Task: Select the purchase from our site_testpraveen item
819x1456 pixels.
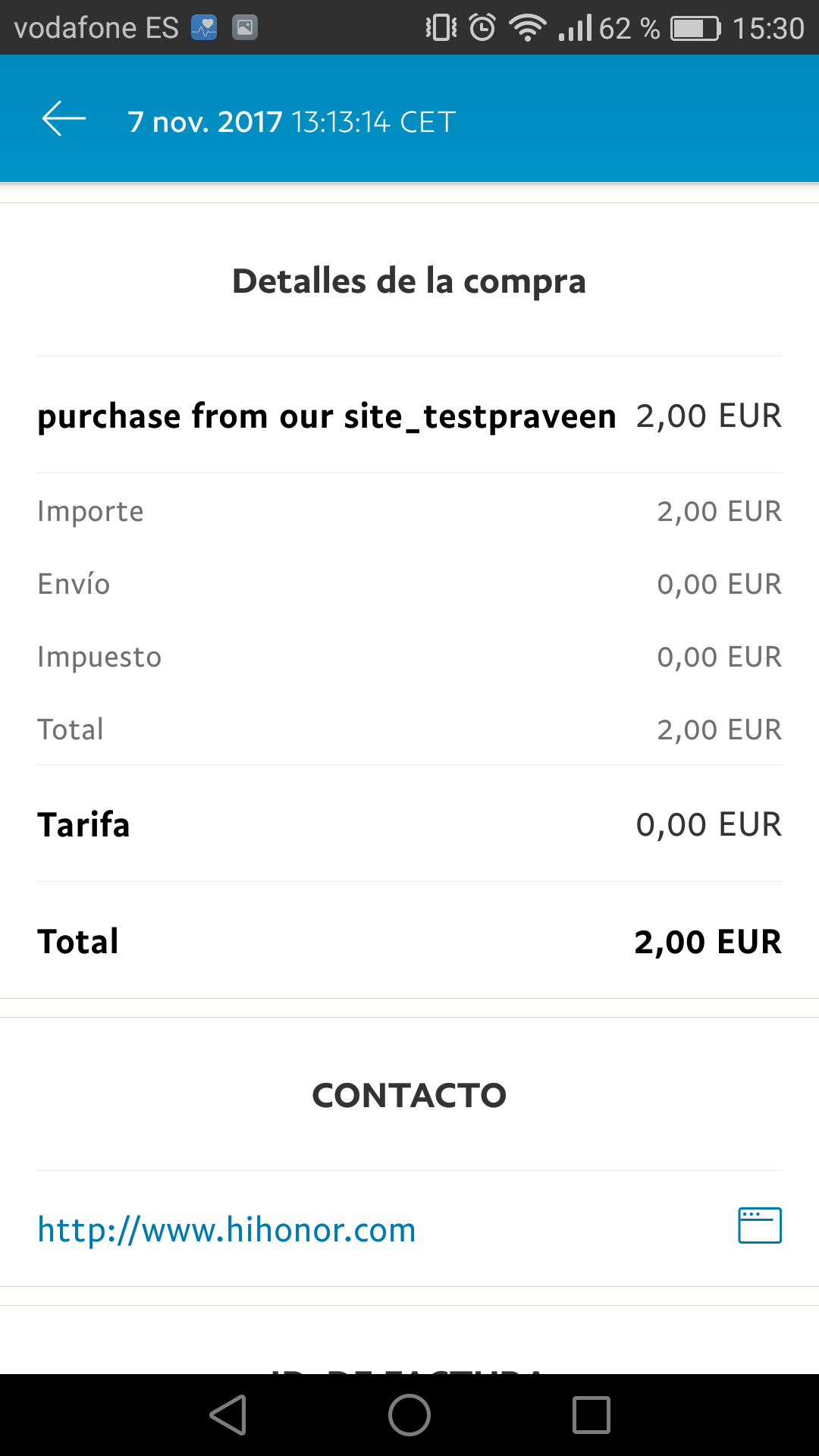Action: (x=327, y=416)
